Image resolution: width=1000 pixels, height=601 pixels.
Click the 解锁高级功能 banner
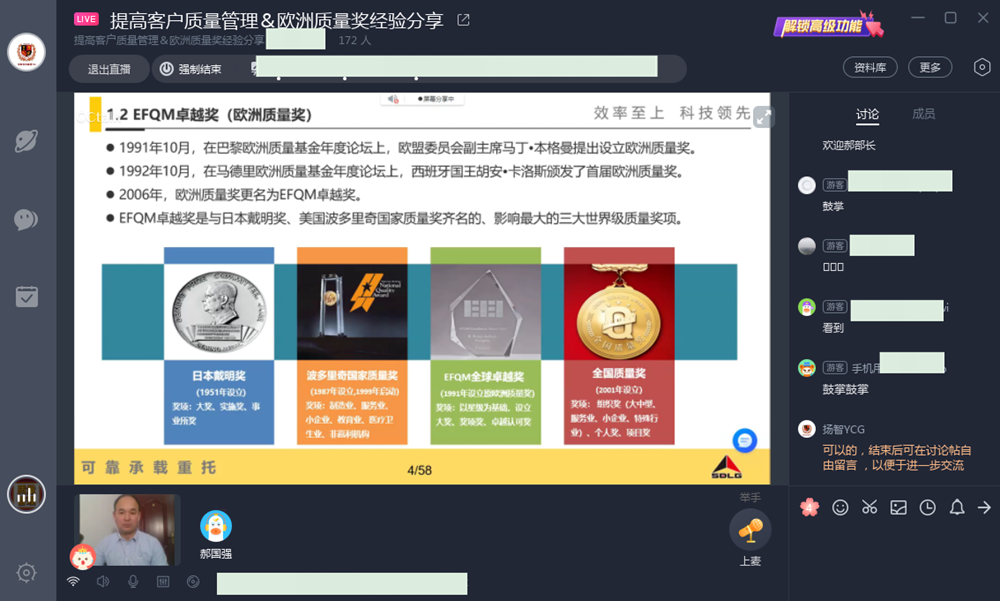coord(828,26)
